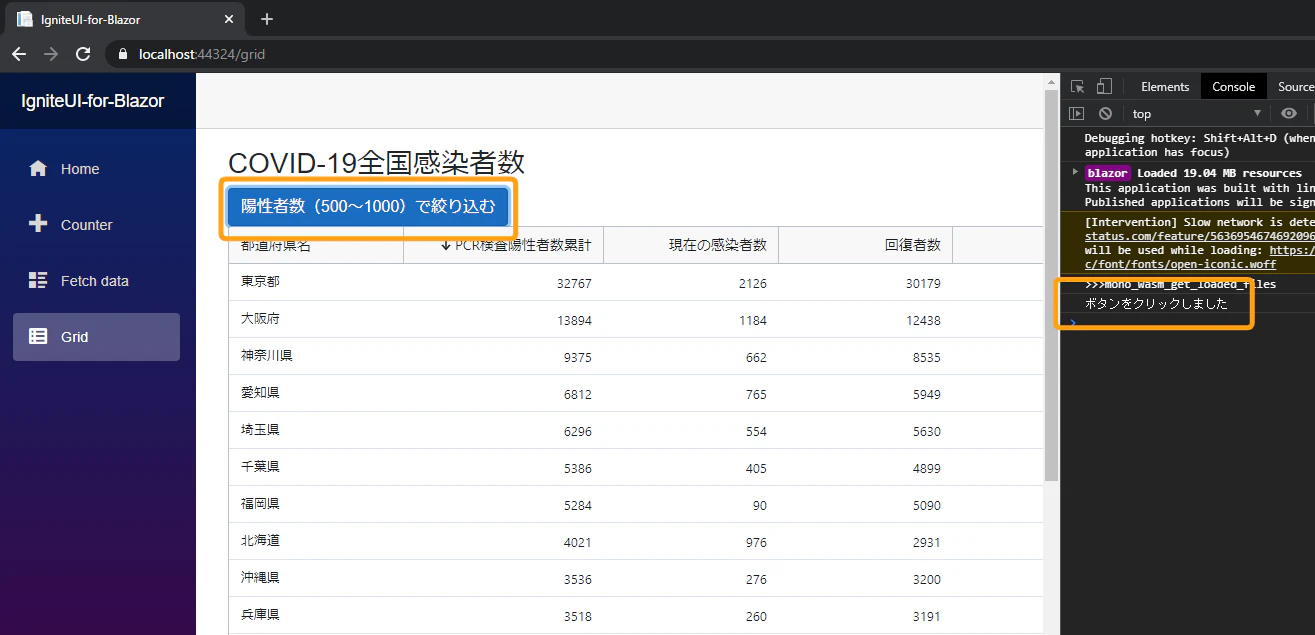Toggle the device emulation icon in DevTools
The image size is (1315, 635).
click(1103, 86)
